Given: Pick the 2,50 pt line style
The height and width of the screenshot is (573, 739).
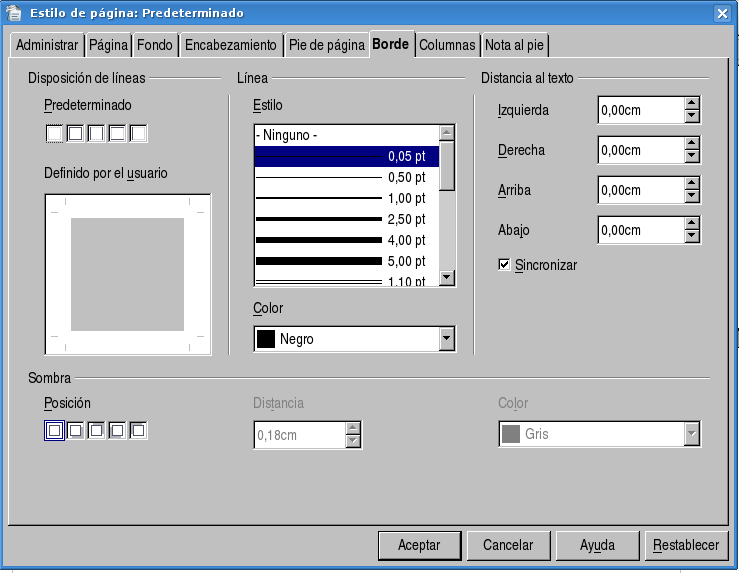Looking at the screenshot, I should (347, 219).
